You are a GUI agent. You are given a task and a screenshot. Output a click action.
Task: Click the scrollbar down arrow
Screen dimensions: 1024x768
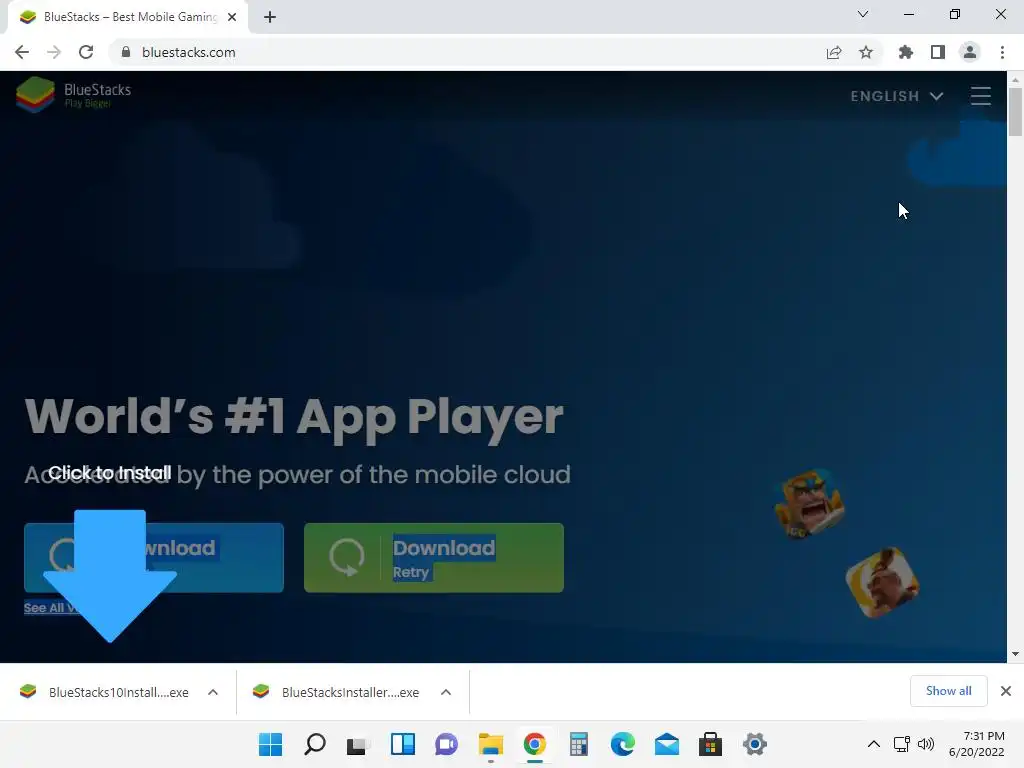(x=1015, y=654)
